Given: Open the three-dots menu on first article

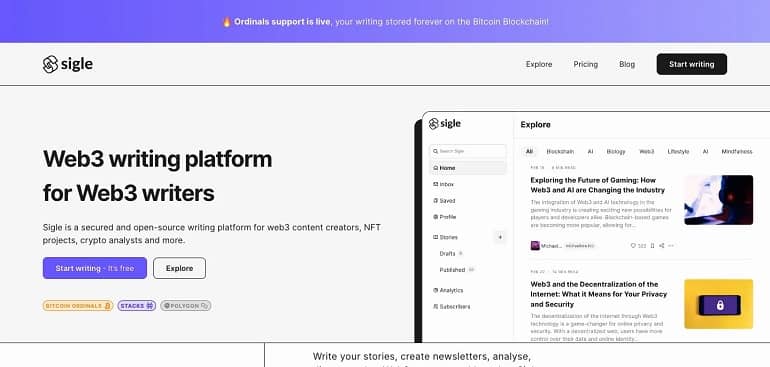Looking at the screenshot, I should pos(671,246).
